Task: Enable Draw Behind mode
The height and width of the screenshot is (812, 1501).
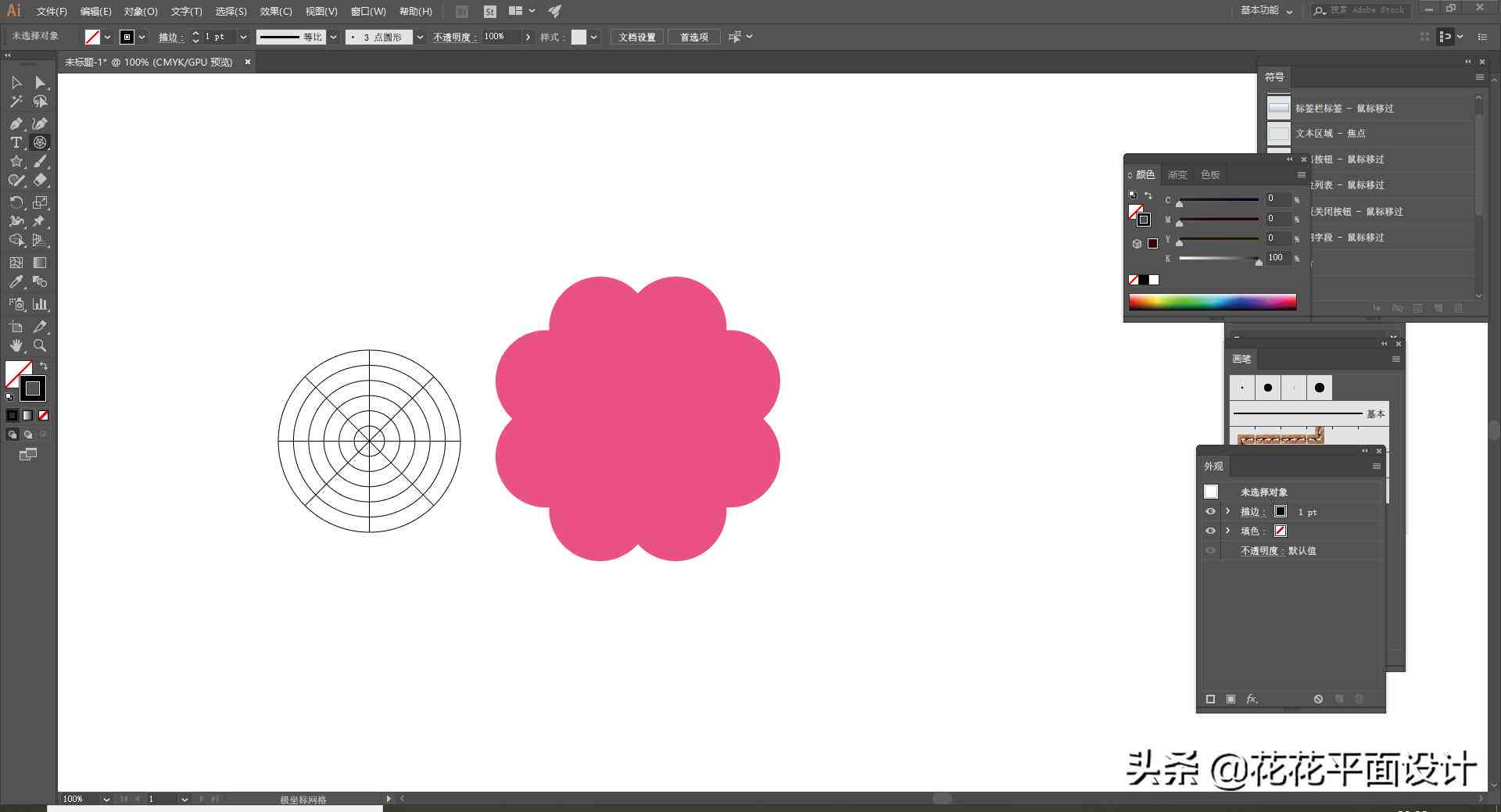Action: (x=28, y=435)
